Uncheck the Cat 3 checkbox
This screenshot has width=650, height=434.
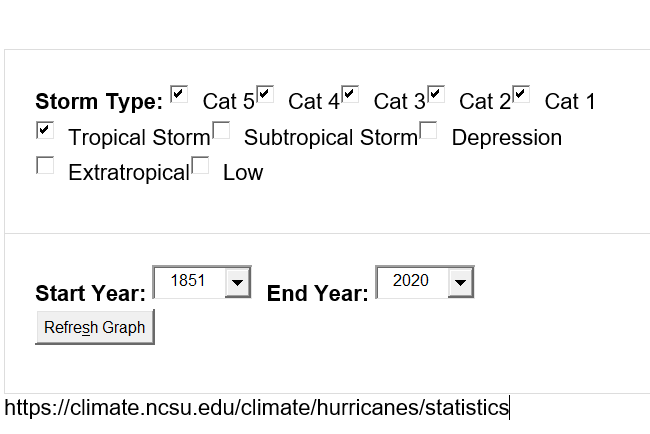pyautogui.click(x=350, y=94)
